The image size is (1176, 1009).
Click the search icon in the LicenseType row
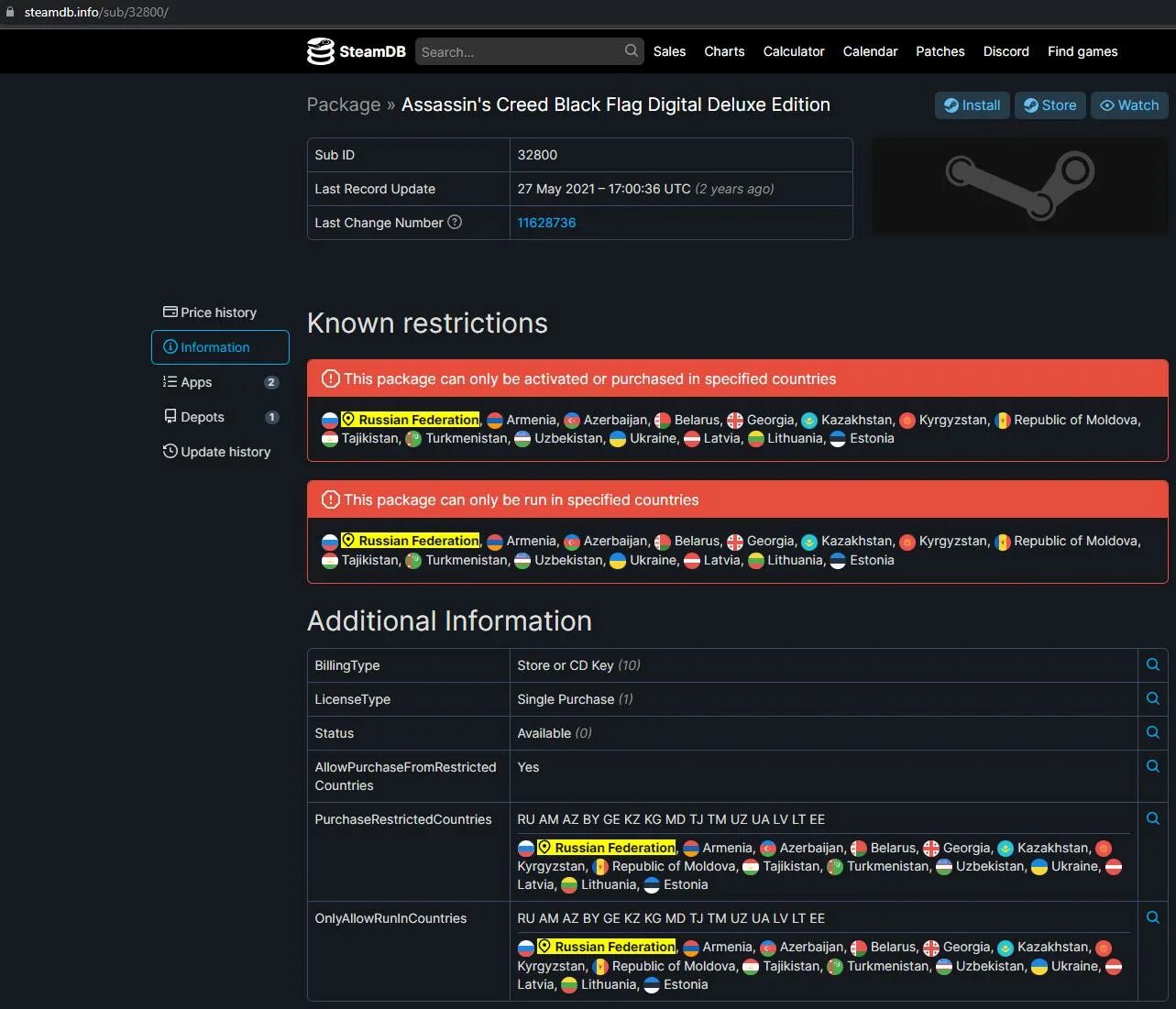click(1153, 698)
